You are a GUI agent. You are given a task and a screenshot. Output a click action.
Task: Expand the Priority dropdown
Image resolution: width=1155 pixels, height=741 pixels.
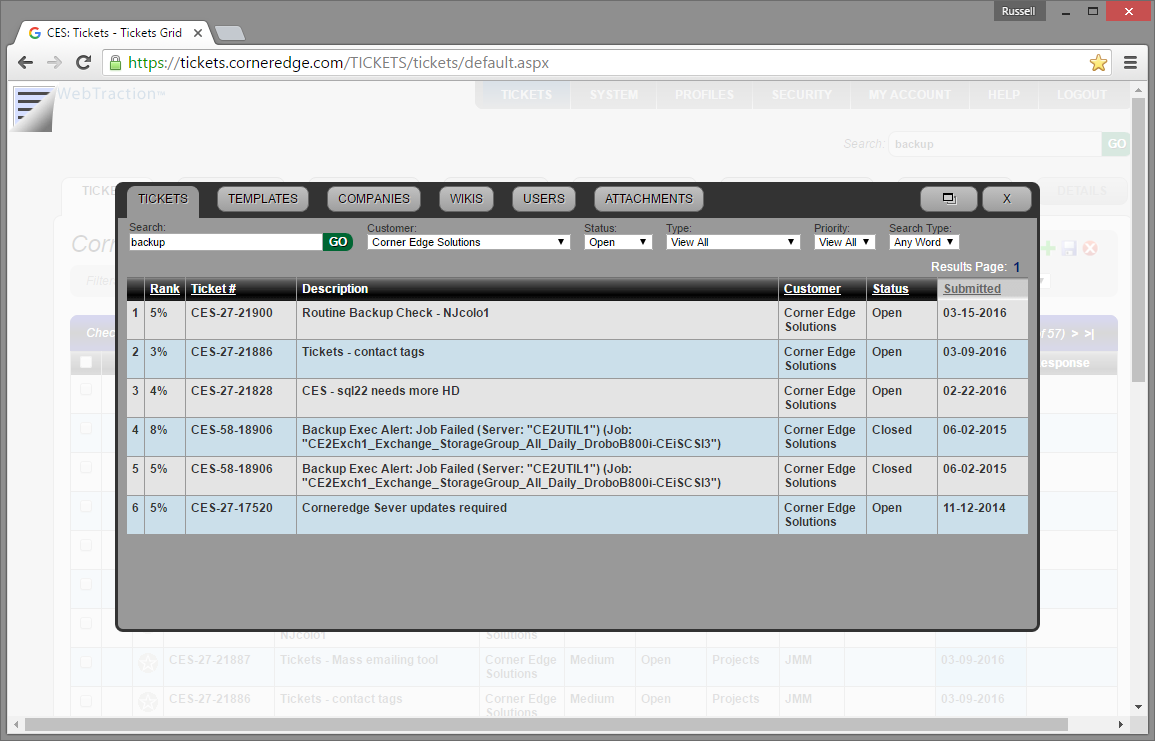(845, 242)
